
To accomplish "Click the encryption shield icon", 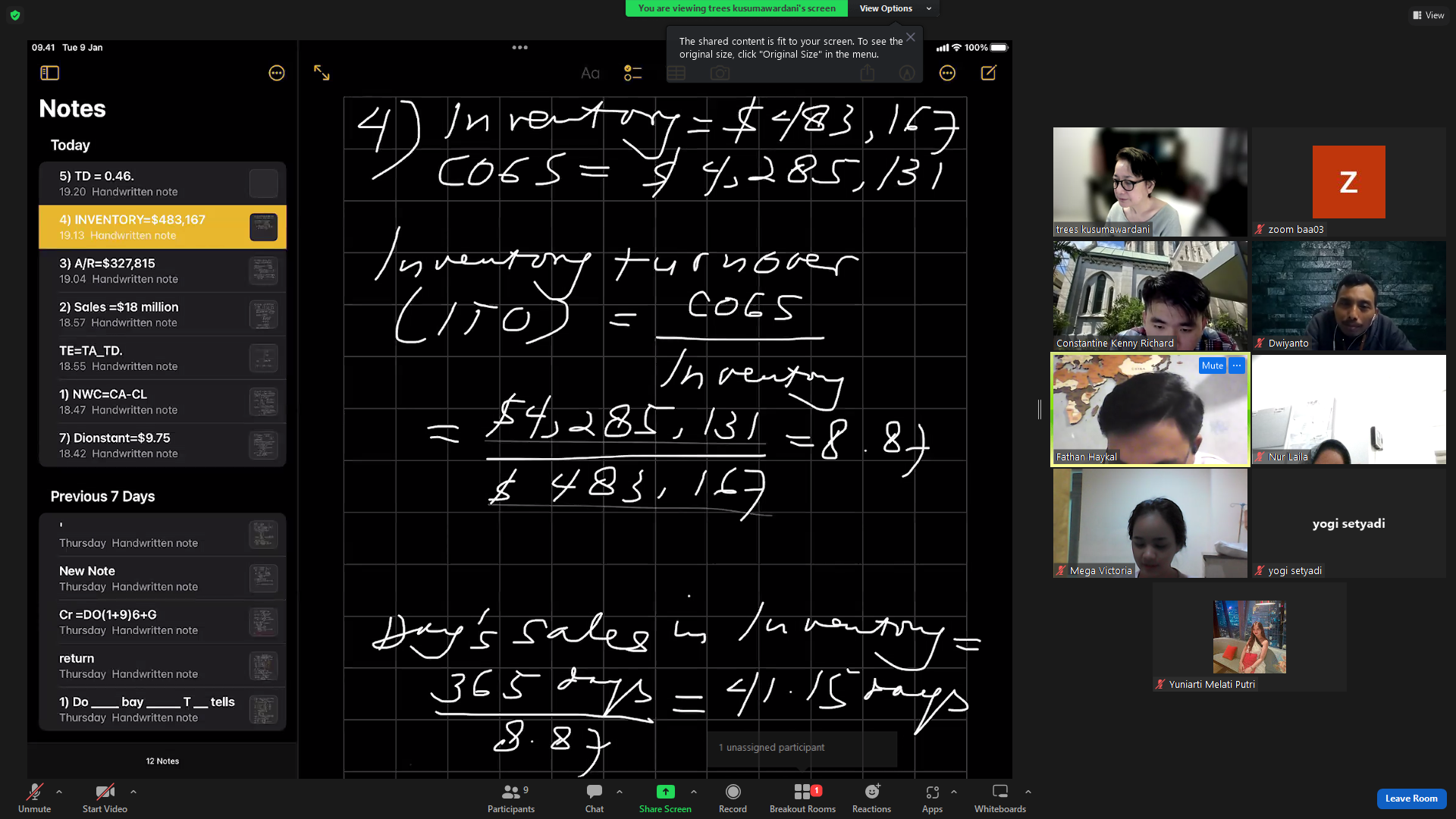I will tap(15, 15).
